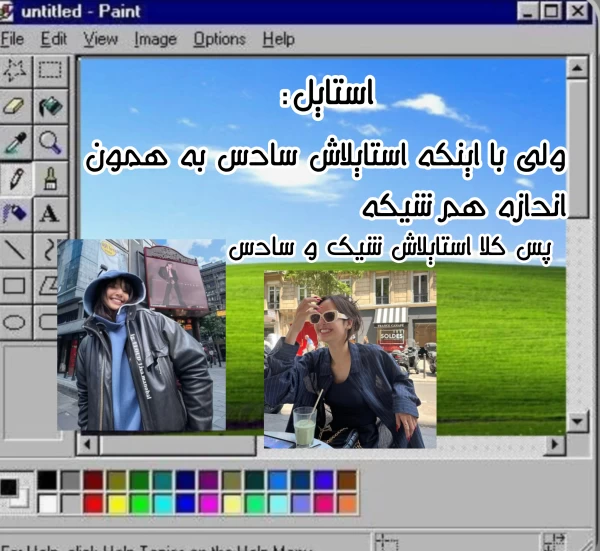600x551 pixels.
Task: Select the Magnifier tool
Action: (51, 142)
